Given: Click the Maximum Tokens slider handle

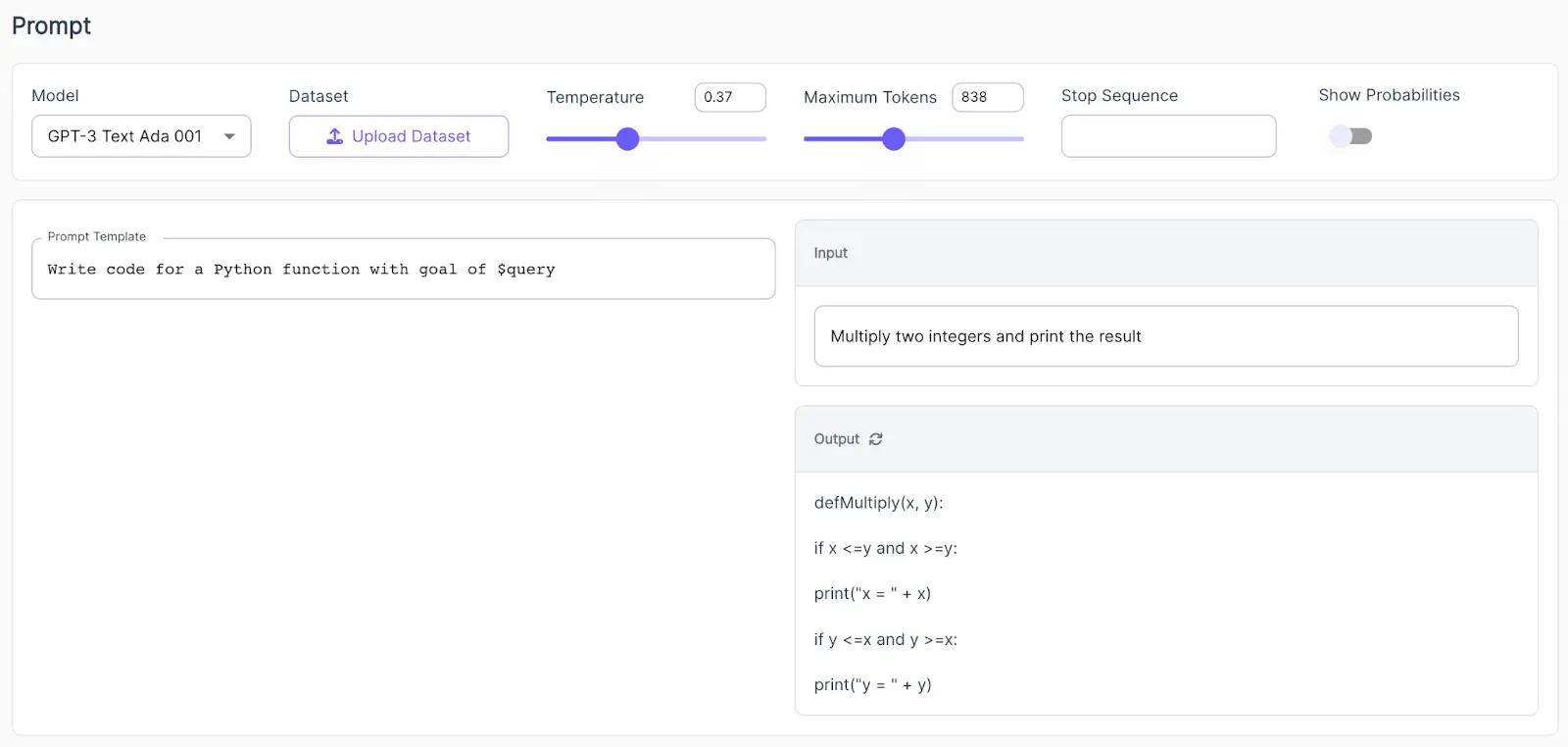Looking at the screenshot, I should pyautogui.click(x=894, y=139).
